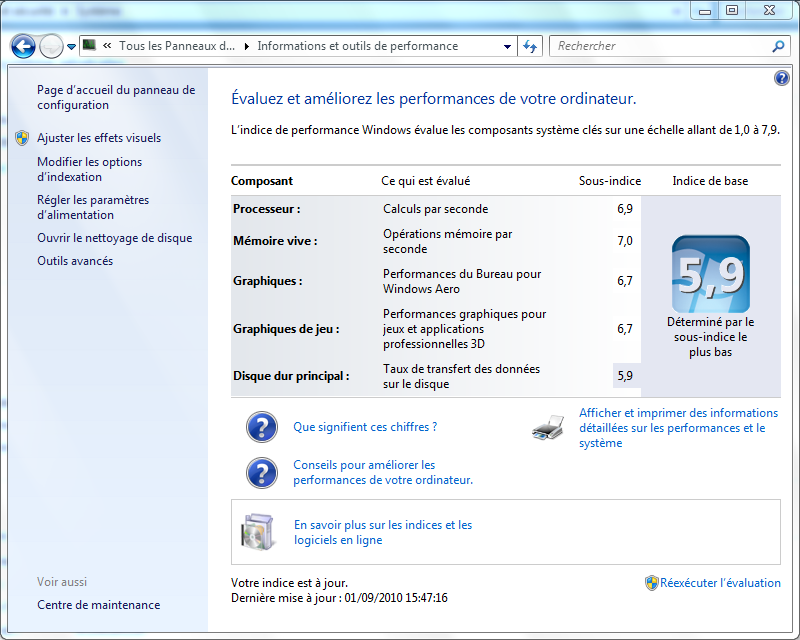
Task: Select the 'Mémoire vive :' row label
Action: click(x=275, y=241)
